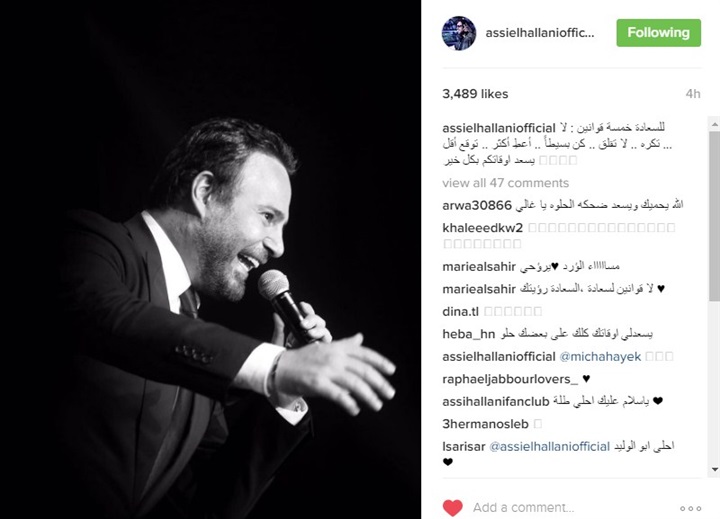Click the 'Add a comment...' field
The height and width of the screenshot is (519, 720).
(523, 508)
